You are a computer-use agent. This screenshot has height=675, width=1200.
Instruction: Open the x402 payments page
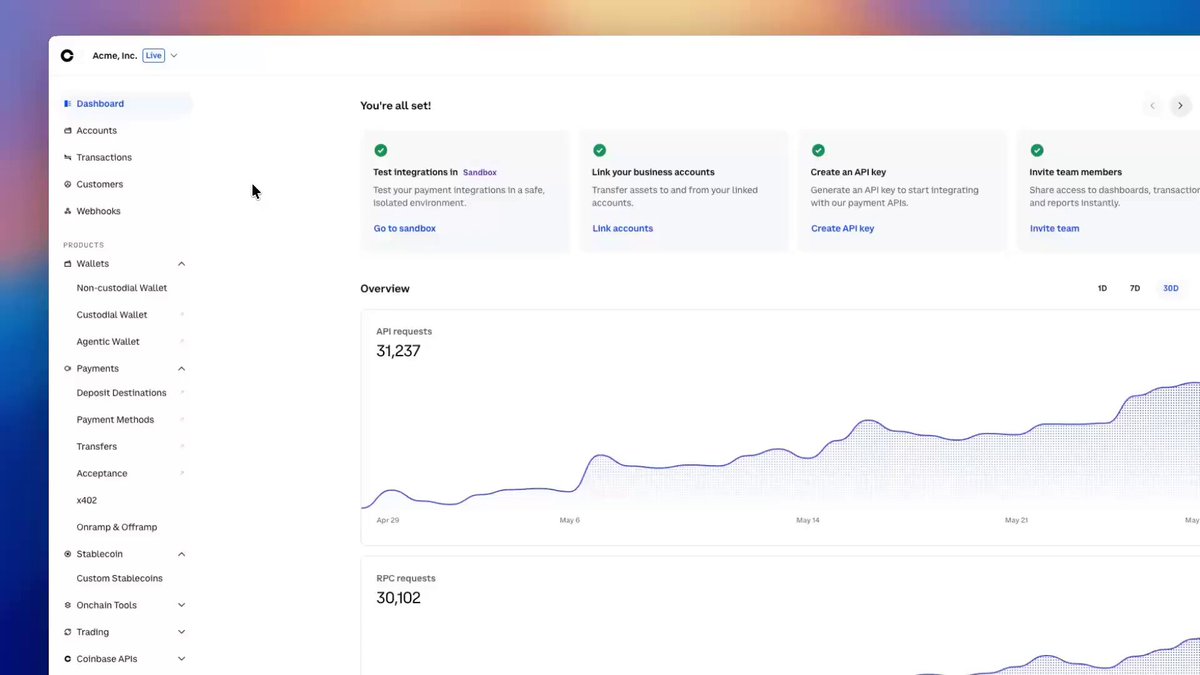[x=87, y=500]
